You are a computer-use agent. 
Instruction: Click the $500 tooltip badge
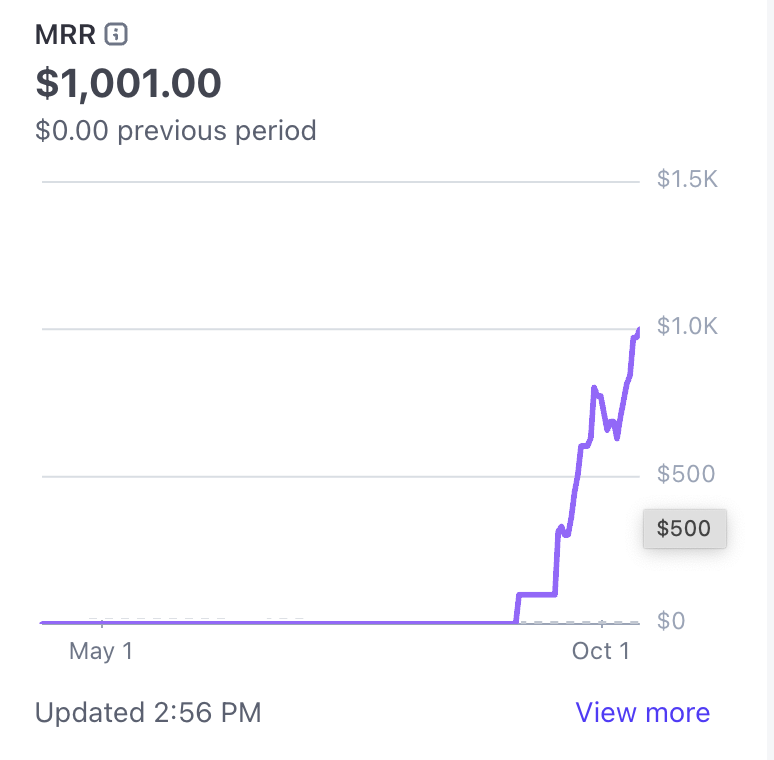pos(684,528)
